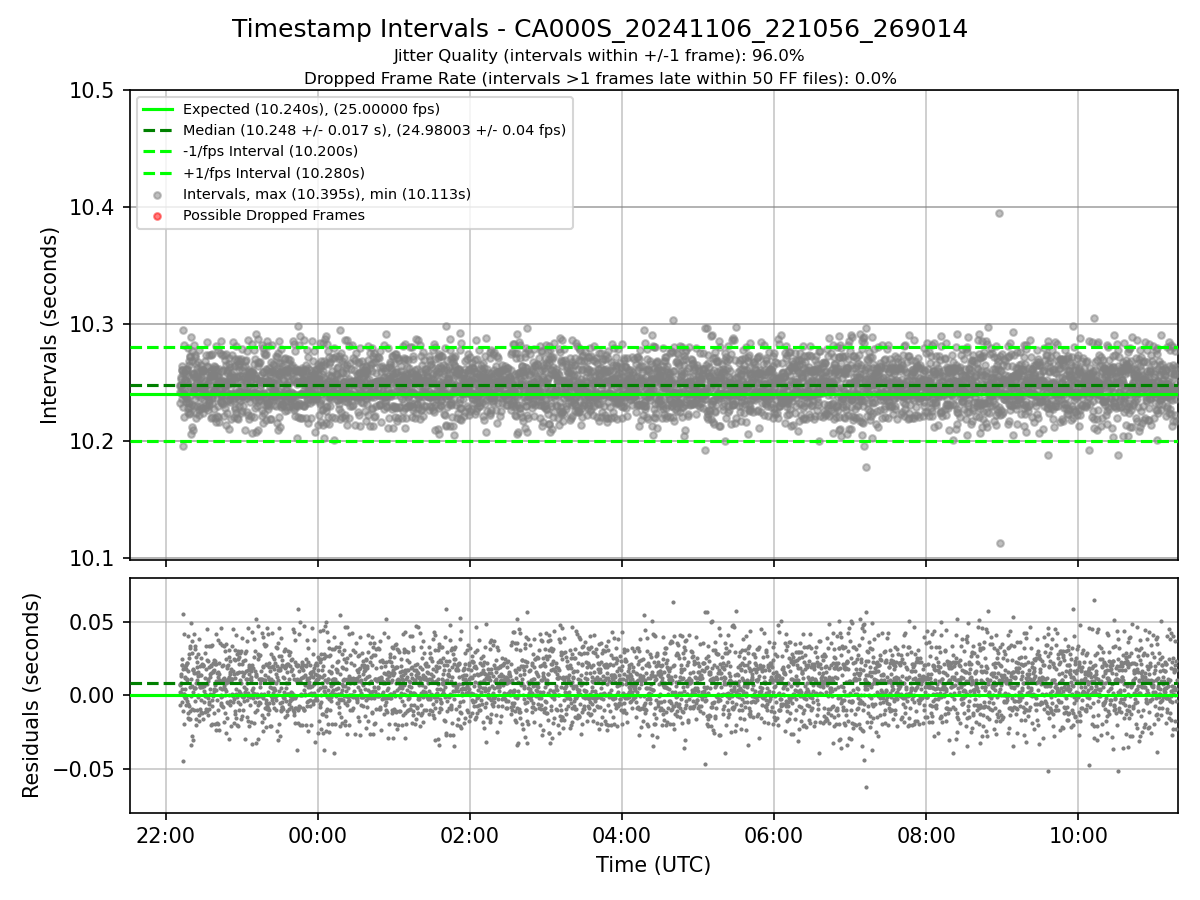This screenshot has width=1200, height=900.
Task: Click the gray Intervals legend marker
Action: (159, 194)
